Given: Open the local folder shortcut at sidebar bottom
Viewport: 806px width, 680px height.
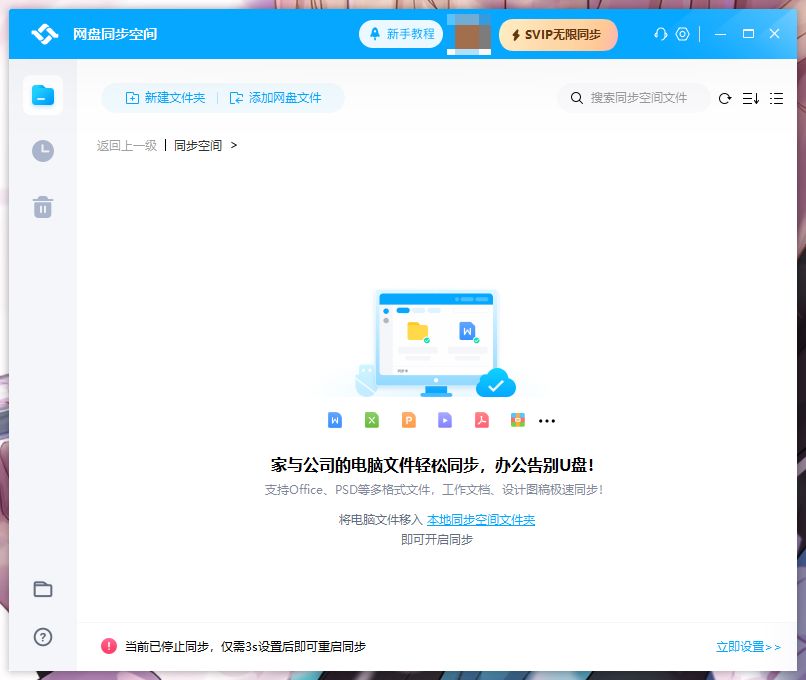Looking at the screenshot, I should (42, 590).
